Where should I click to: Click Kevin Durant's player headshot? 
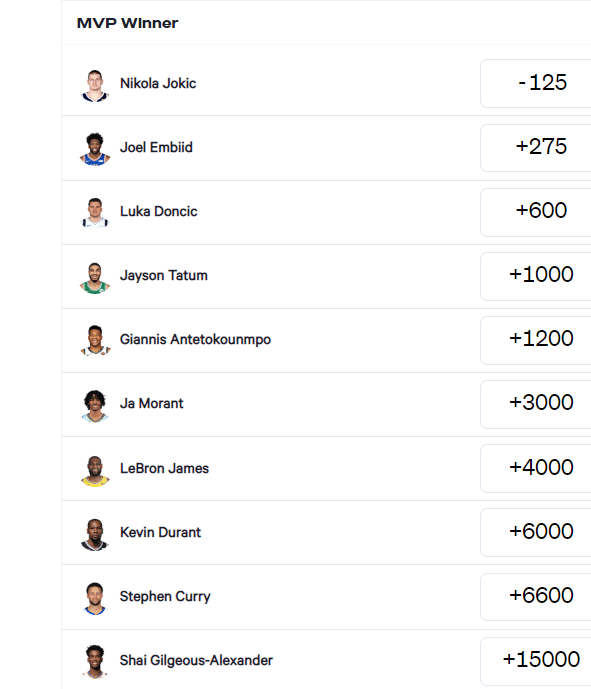[x=95, y=534]
